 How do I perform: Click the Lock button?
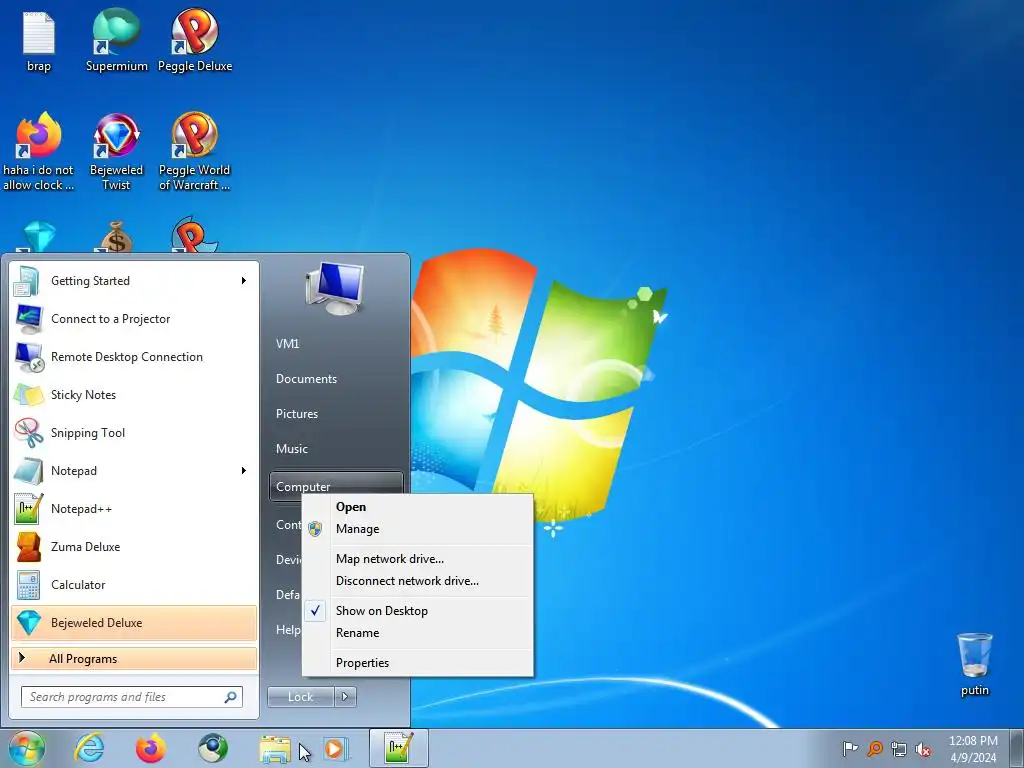[x=301, y=697]
